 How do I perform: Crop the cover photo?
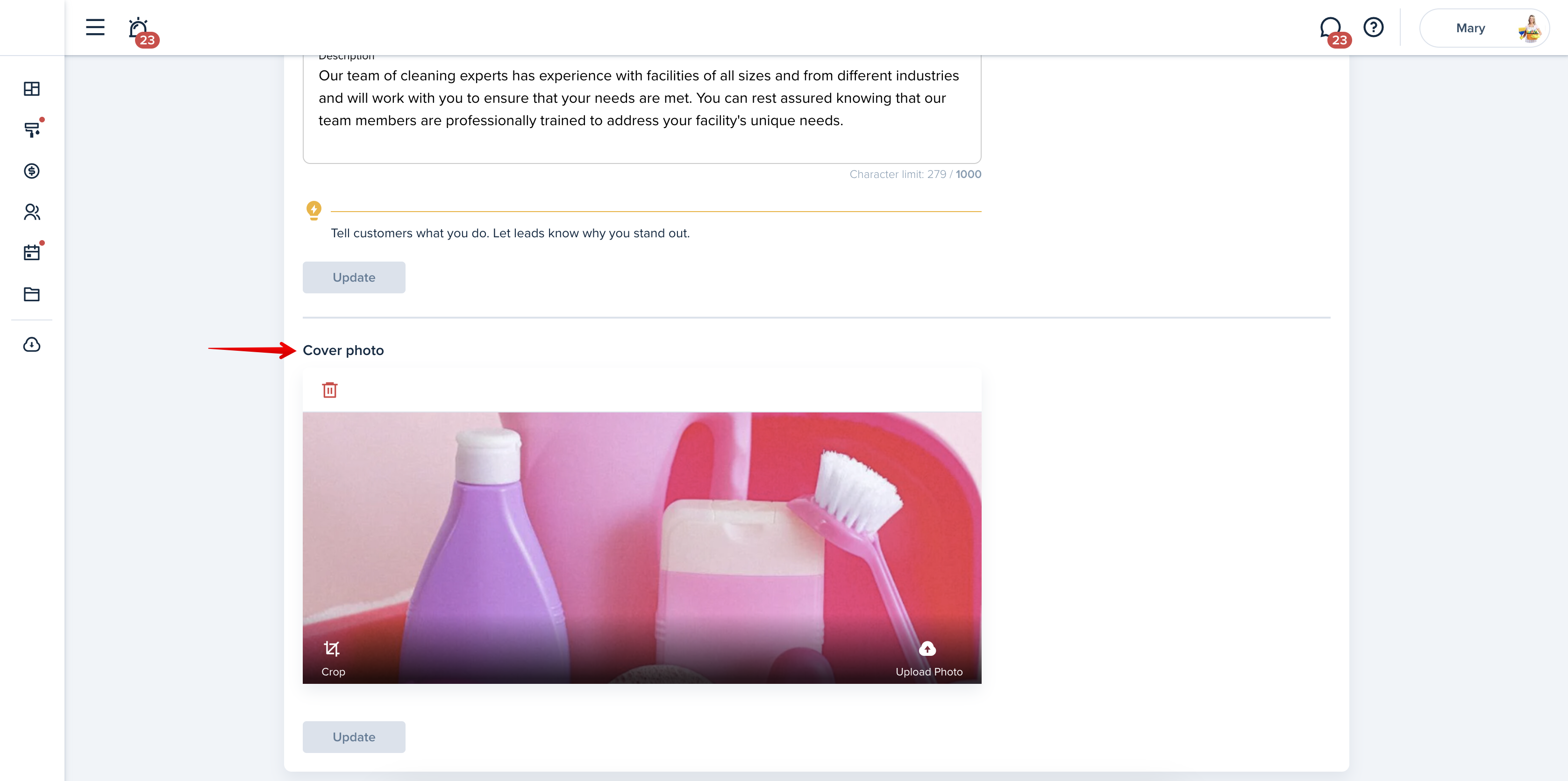[332, 658]
